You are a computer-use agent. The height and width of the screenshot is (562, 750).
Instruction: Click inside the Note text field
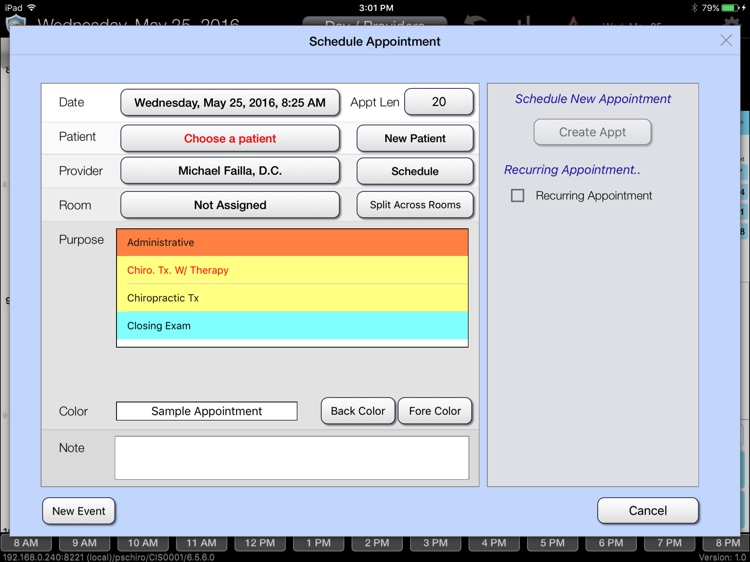click(x=292, y=457)
